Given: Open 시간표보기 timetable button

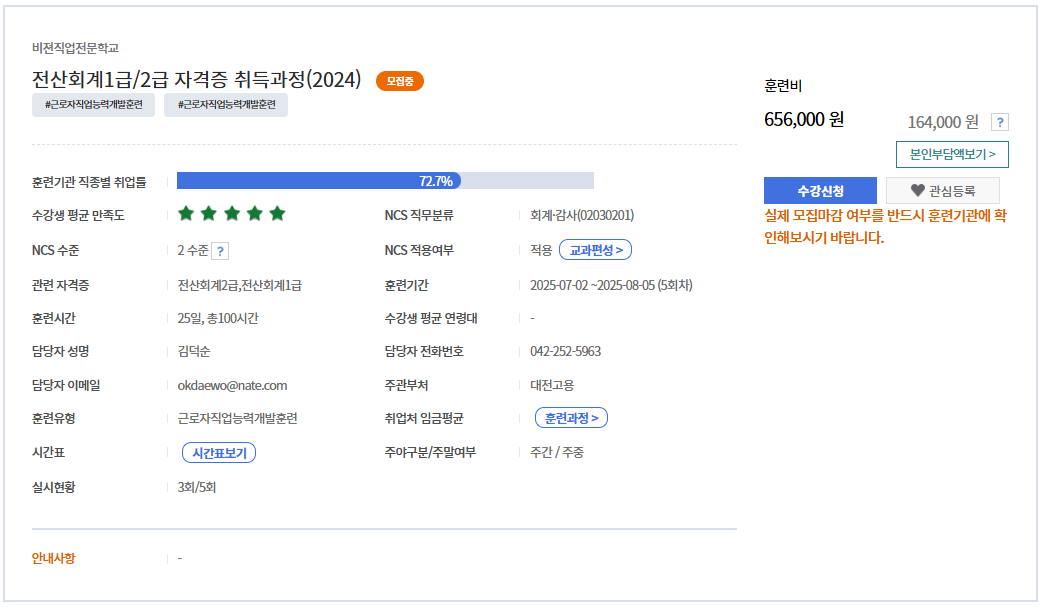Looking at the screenshot, I should (x=219, y=453).
